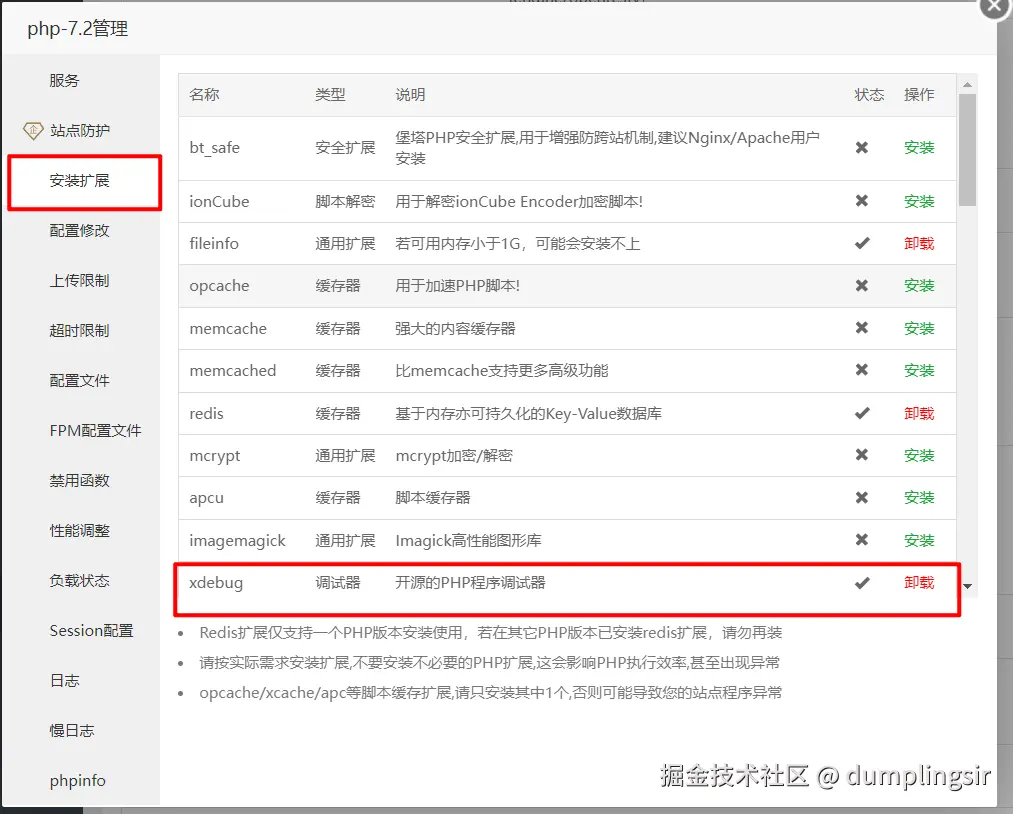
Task: Click the ionCube status cross icon
Action: pos(861,201)
